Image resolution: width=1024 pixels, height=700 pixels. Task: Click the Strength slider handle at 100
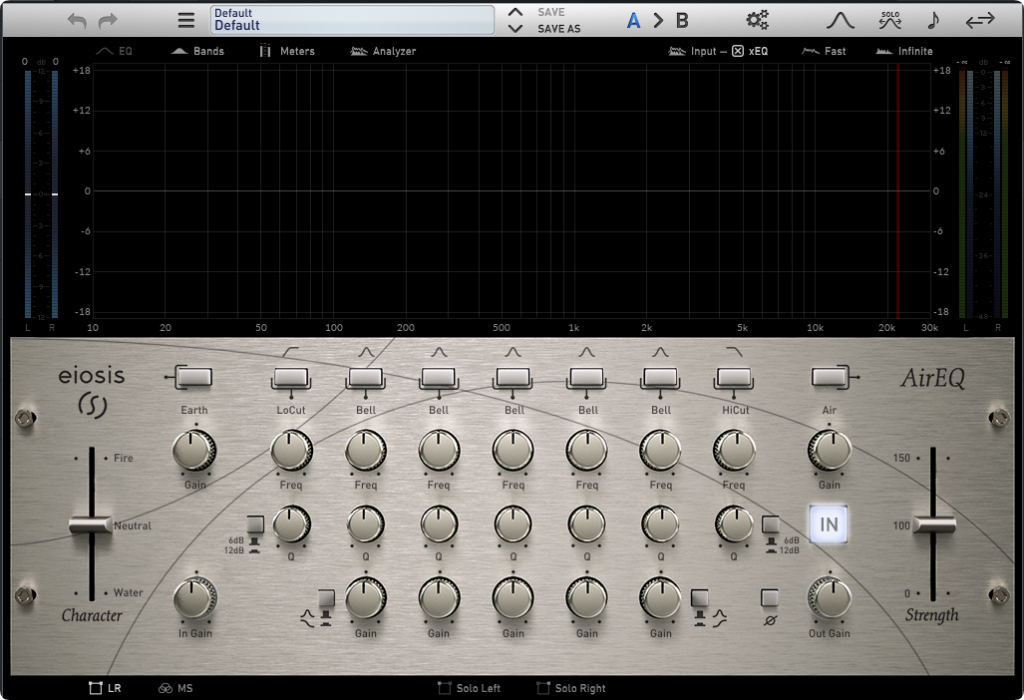coord(934,524)
